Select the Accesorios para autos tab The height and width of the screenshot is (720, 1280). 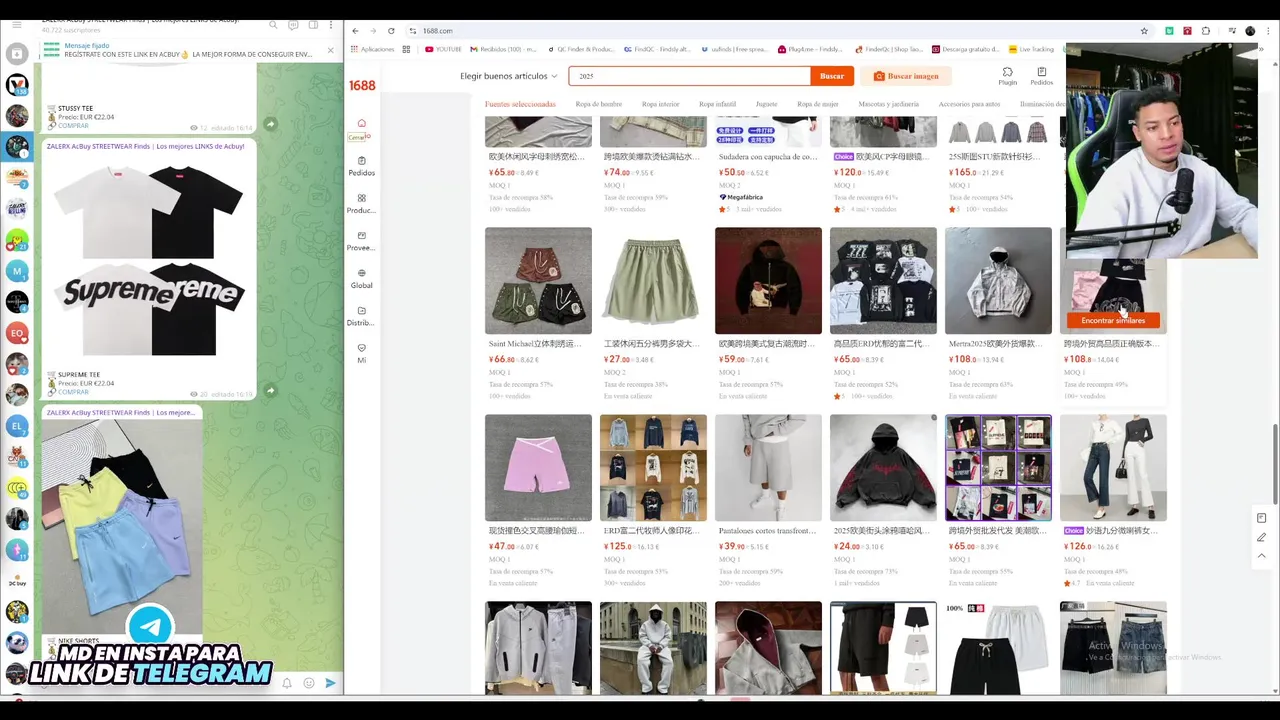pyautogui.click(x=969, y=104)
